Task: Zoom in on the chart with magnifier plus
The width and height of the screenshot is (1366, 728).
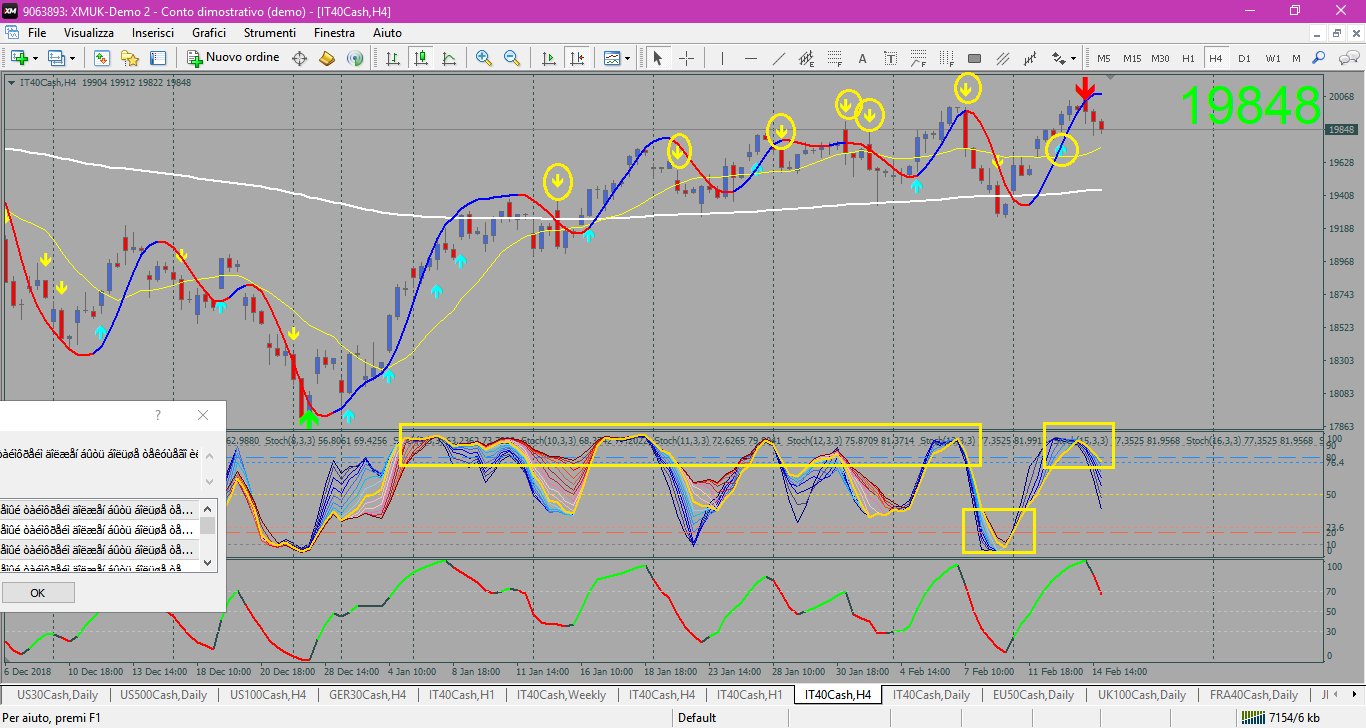Action: tap(484, 58)
